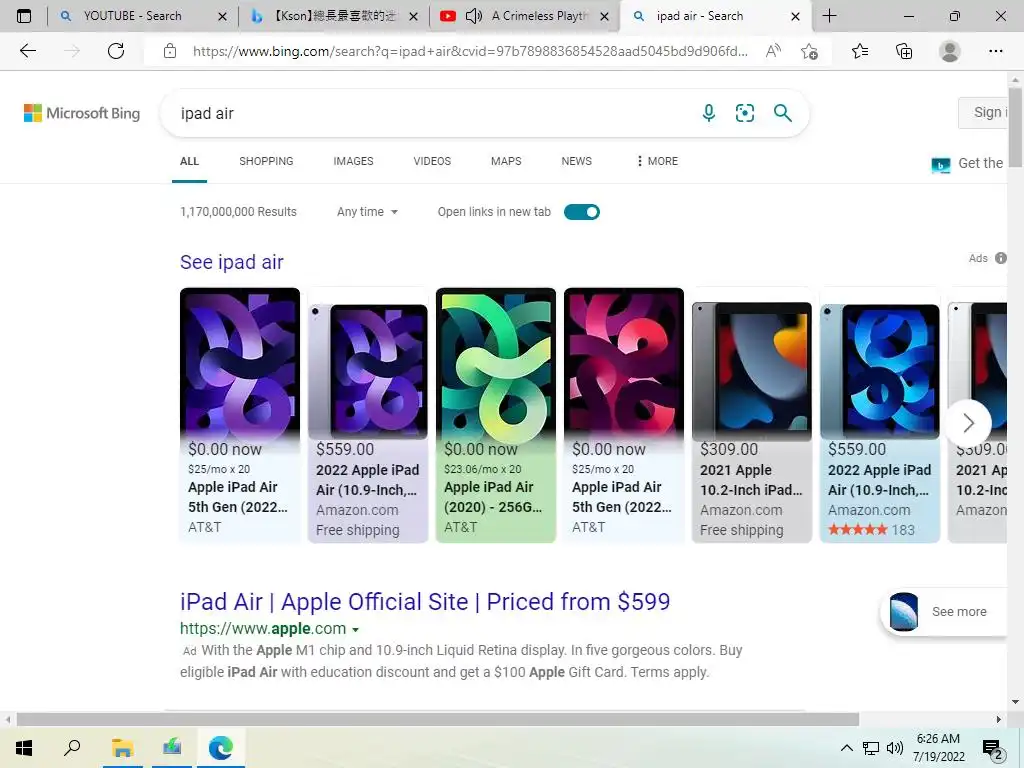
Task: Select the SHOPPING search tab
Action: (266, 161)
